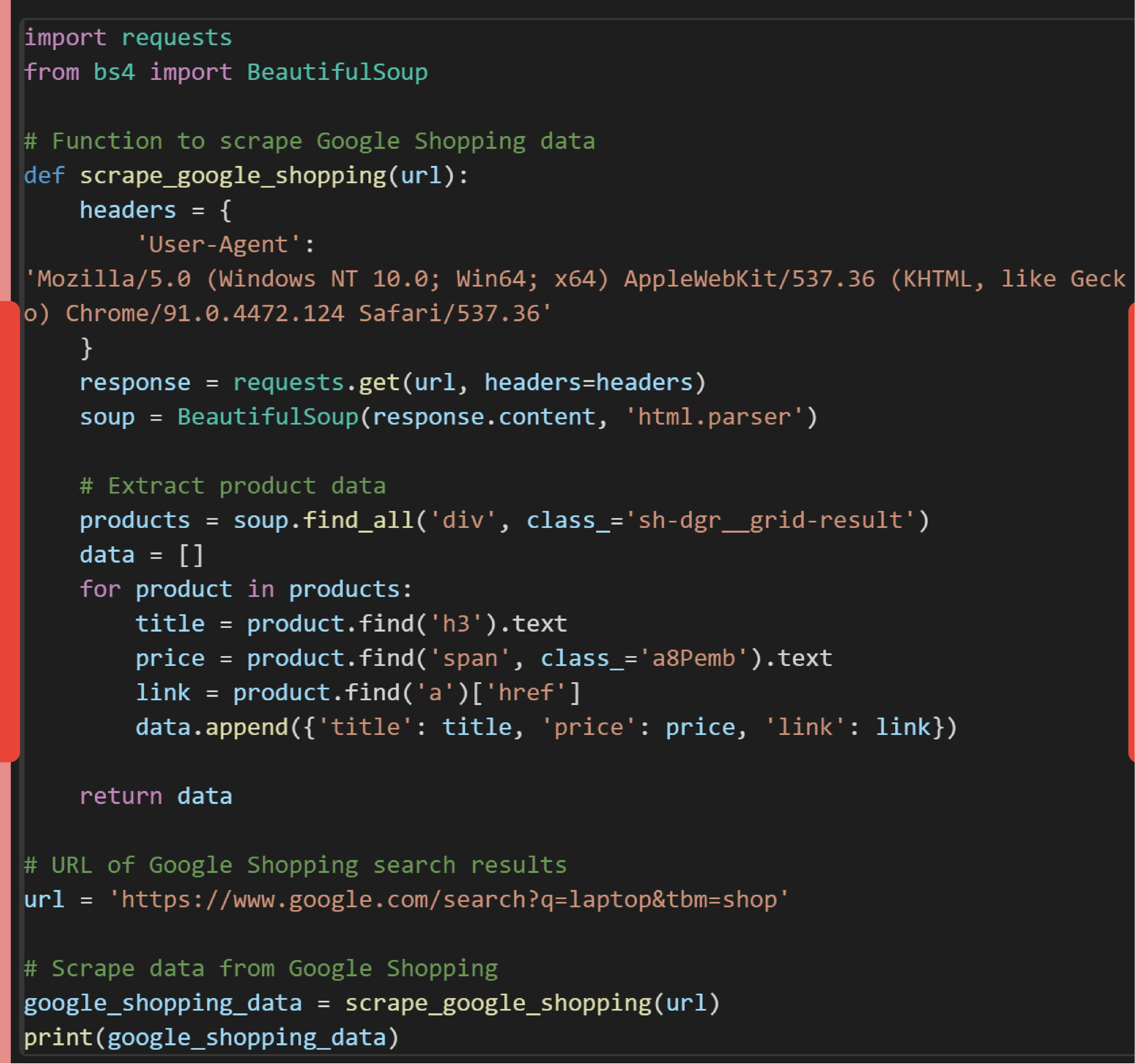Click the "title = product.find('h3').text" line
Screen dimensions: 1135x1064
tap(351, 624)
